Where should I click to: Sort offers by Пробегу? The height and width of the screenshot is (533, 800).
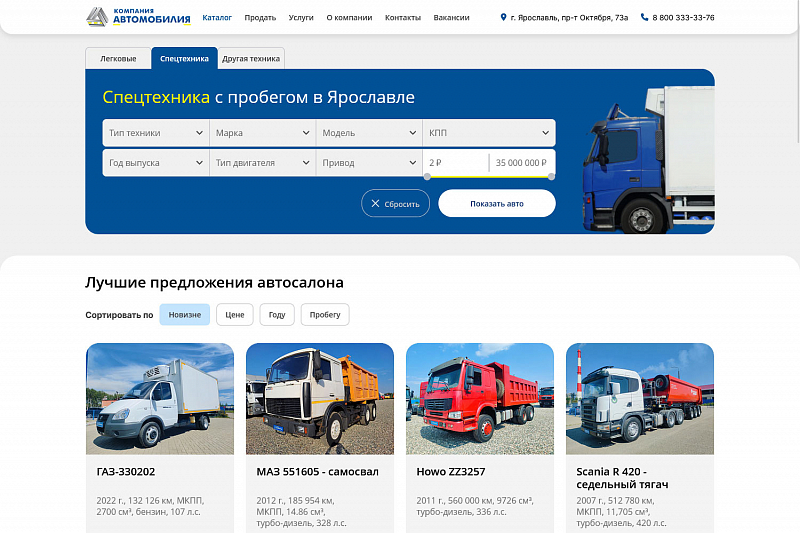[x=325, y=315]
